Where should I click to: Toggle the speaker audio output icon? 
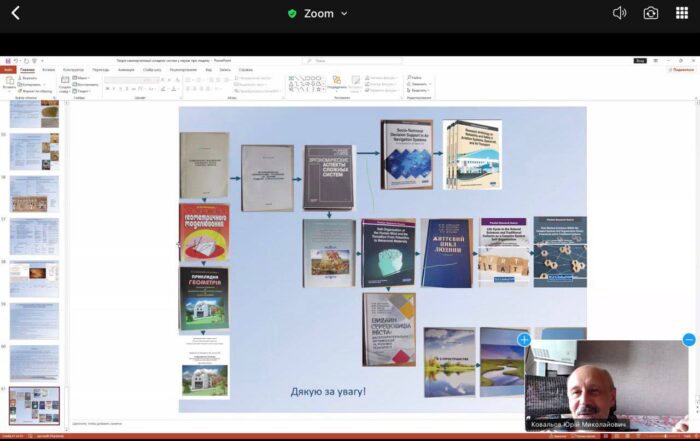[619, 13]
